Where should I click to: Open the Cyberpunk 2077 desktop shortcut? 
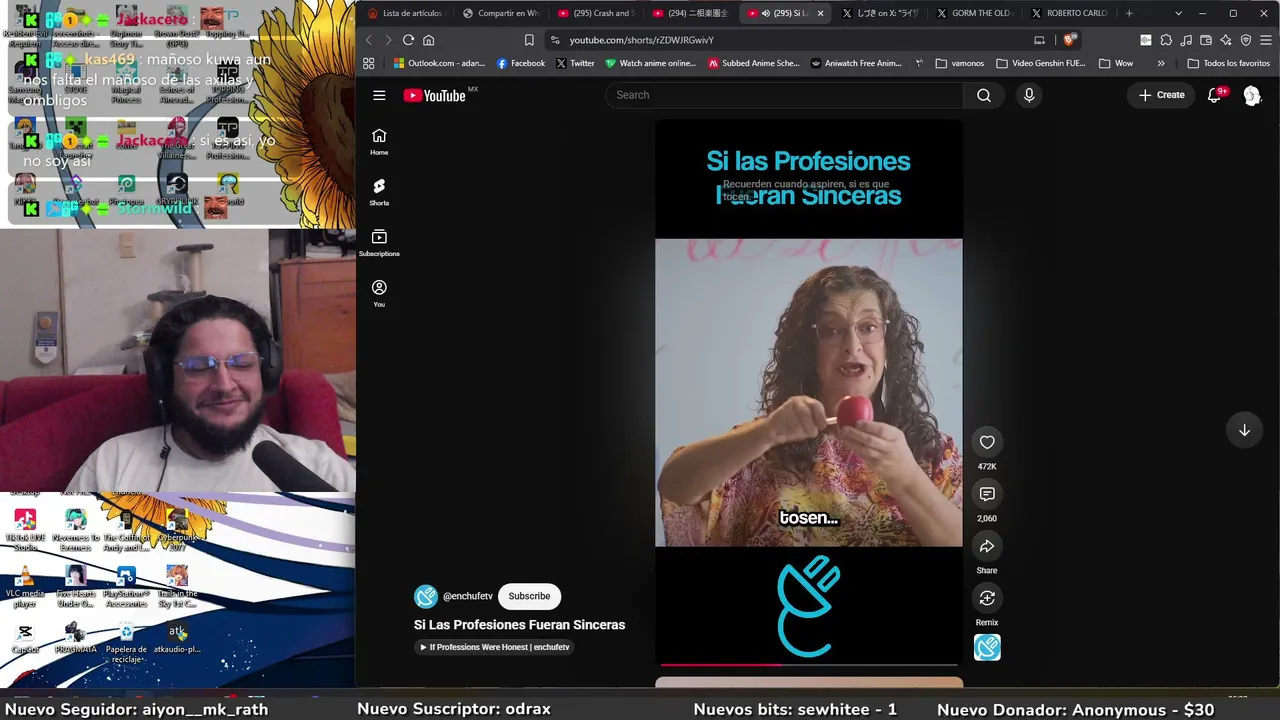pos(177,530)
